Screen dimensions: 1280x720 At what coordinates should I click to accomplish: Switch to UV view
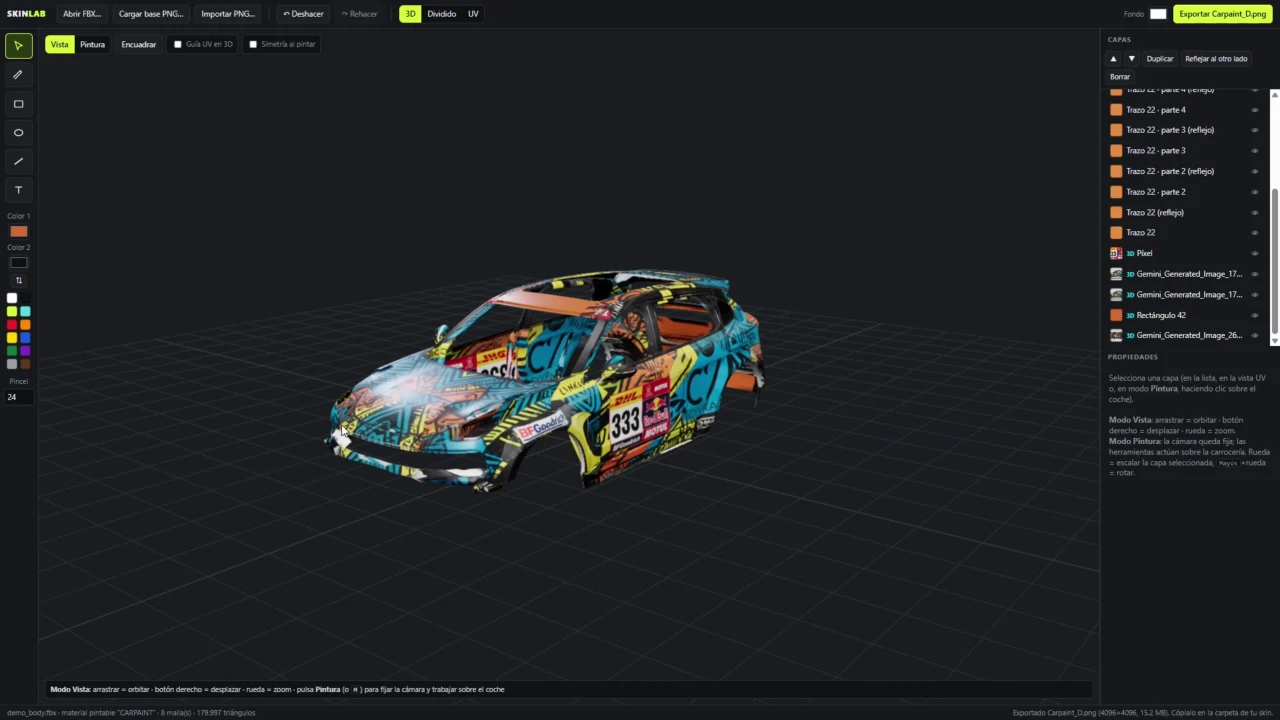pyautogui.click(x=473, y=14)
